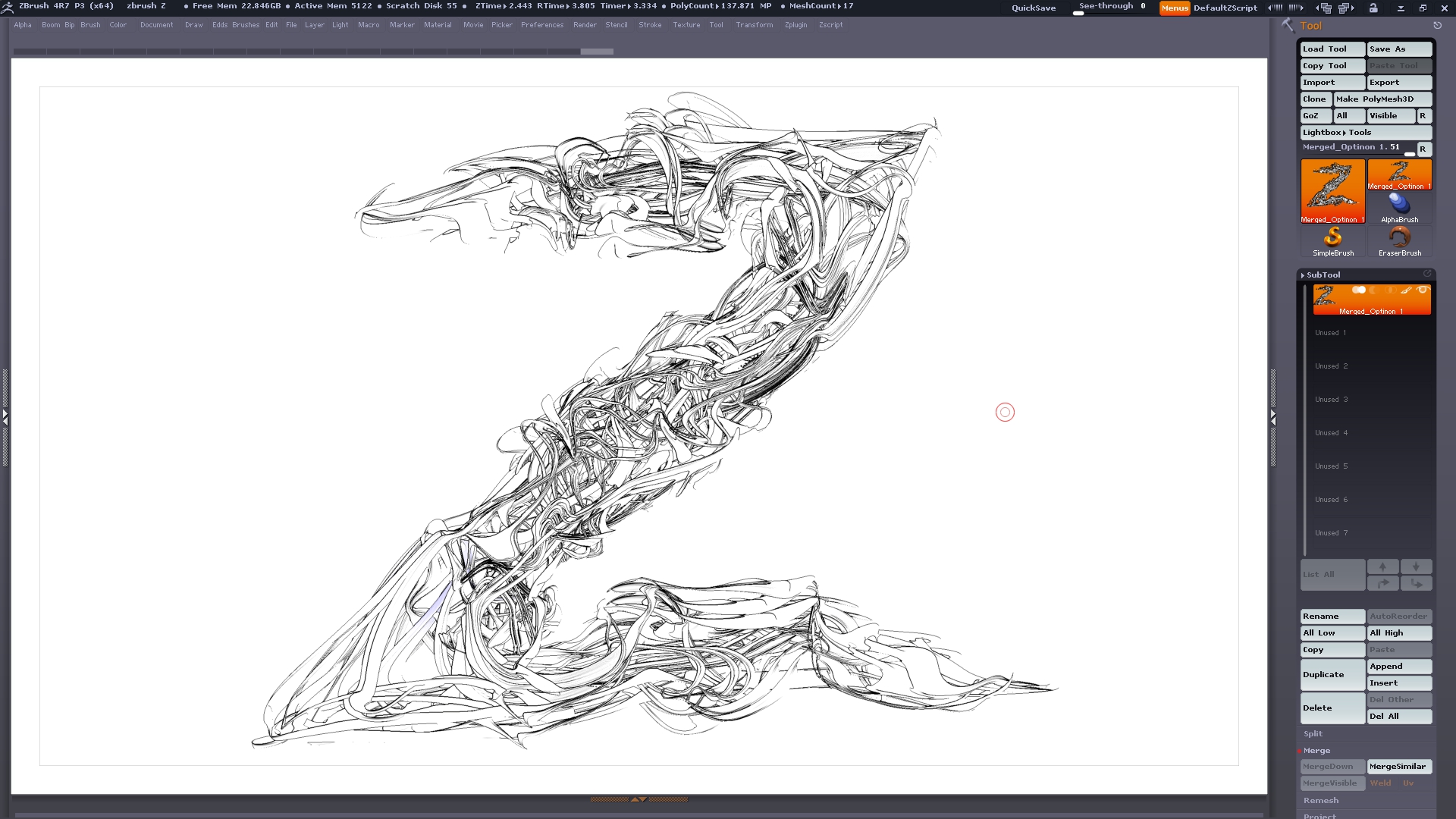Toggle the Menus button
This screenshot has height=819, width=1456.
(1174, 8)
